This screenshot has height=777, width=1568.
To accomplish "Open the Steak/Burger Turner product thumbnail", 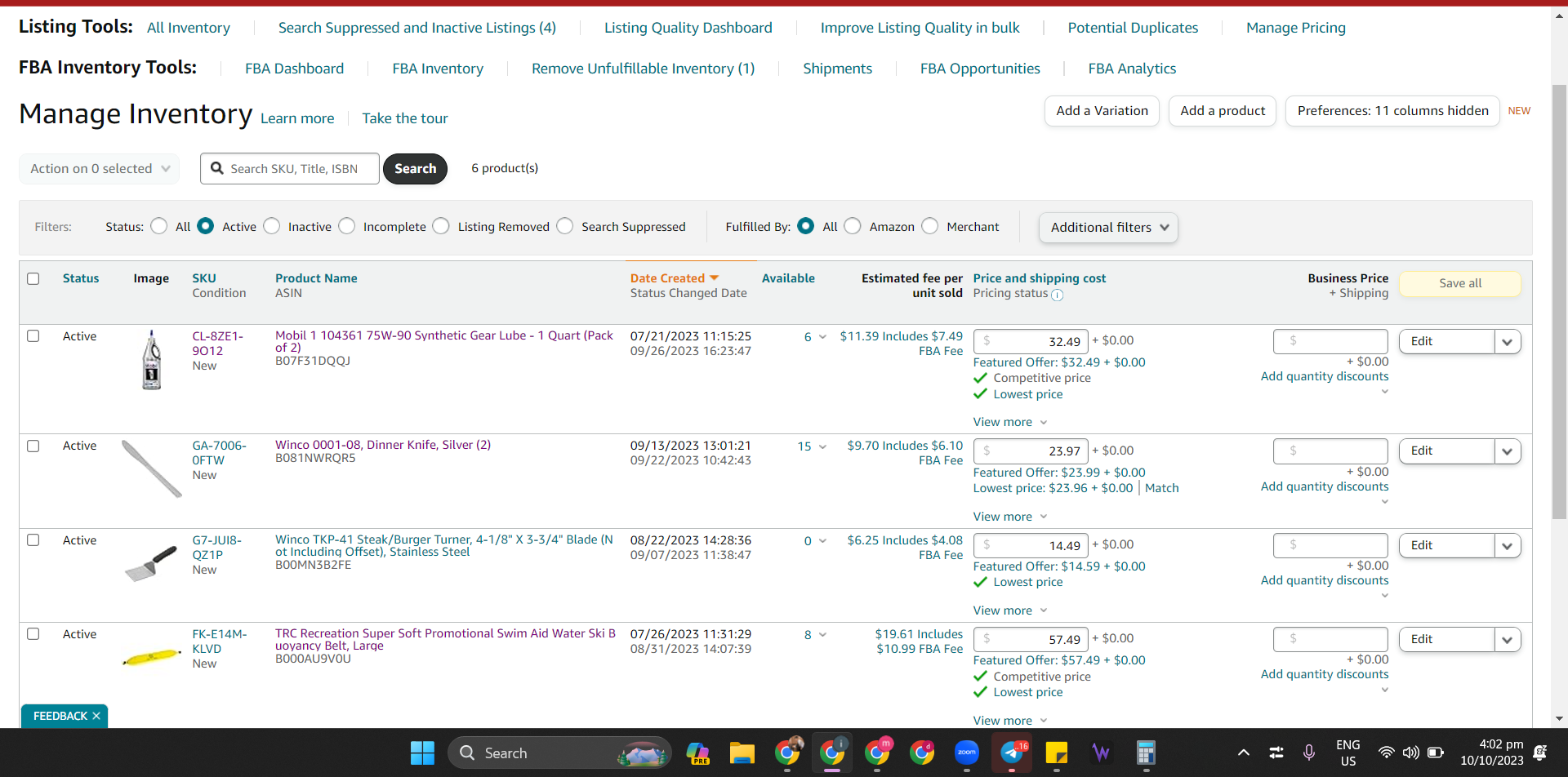I will point(152,562).
